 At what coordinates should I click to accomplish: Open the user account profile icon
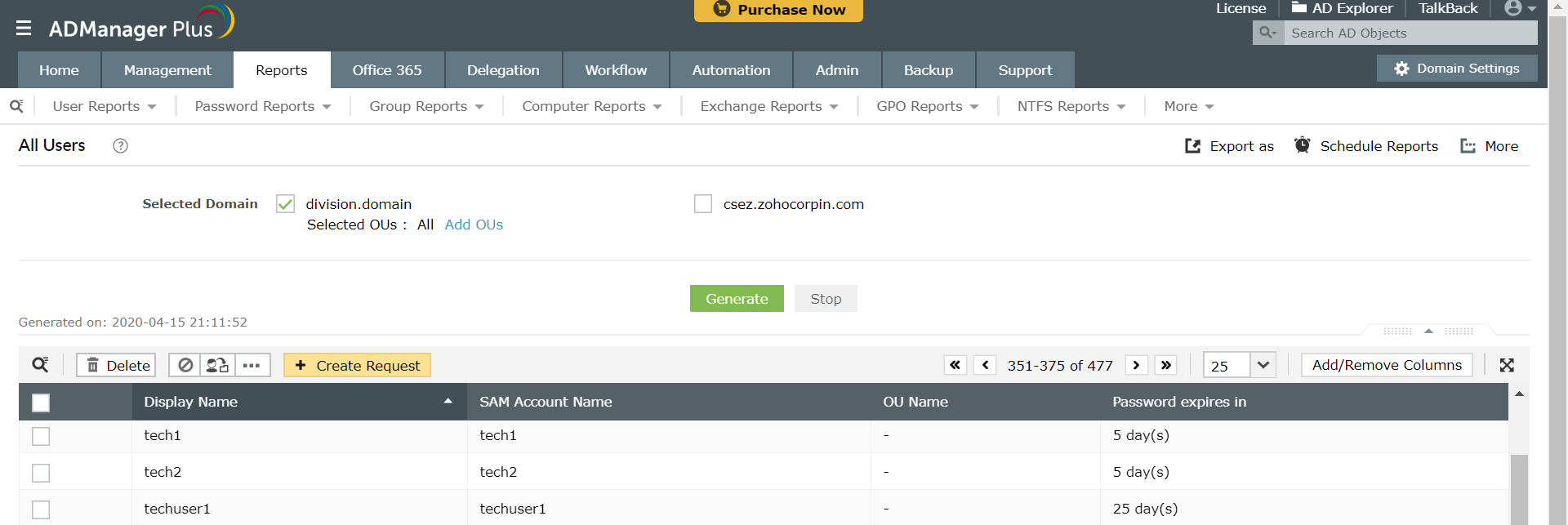tap(1513, 8)
